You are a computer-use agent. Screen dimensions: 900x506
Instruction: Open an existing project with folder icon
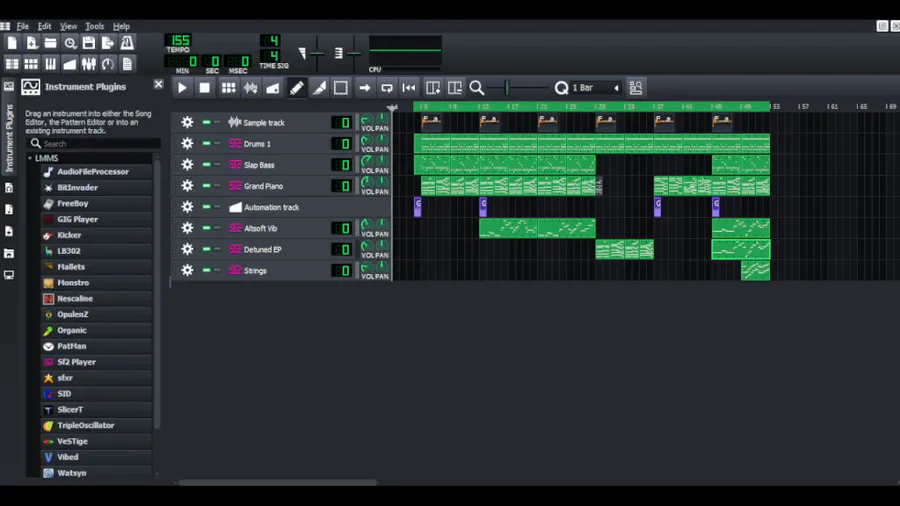point(51,43)
